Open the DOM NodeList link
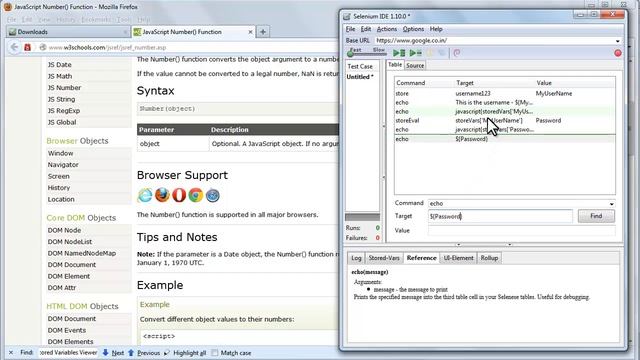This screenshot has width=640, height=360. pos(70,242)
